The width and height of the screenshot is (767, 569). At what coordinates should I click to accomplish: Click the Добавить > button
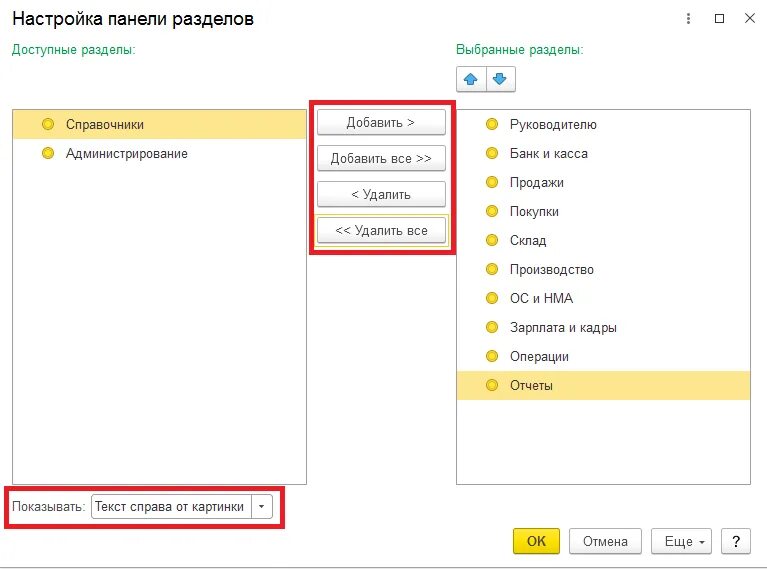(381, 122)
